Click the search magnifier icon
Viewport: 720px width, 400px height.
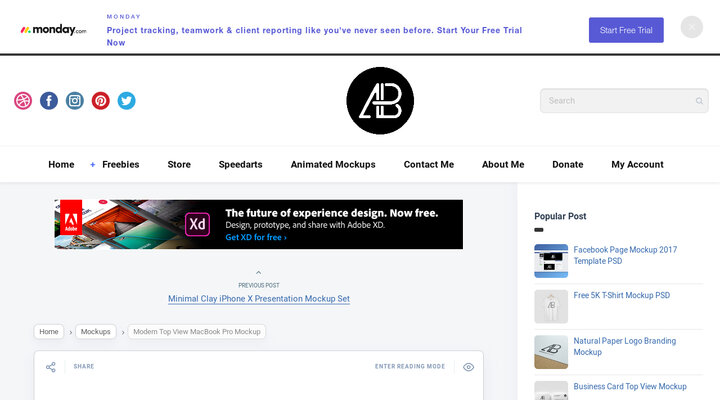pos(699,101)
